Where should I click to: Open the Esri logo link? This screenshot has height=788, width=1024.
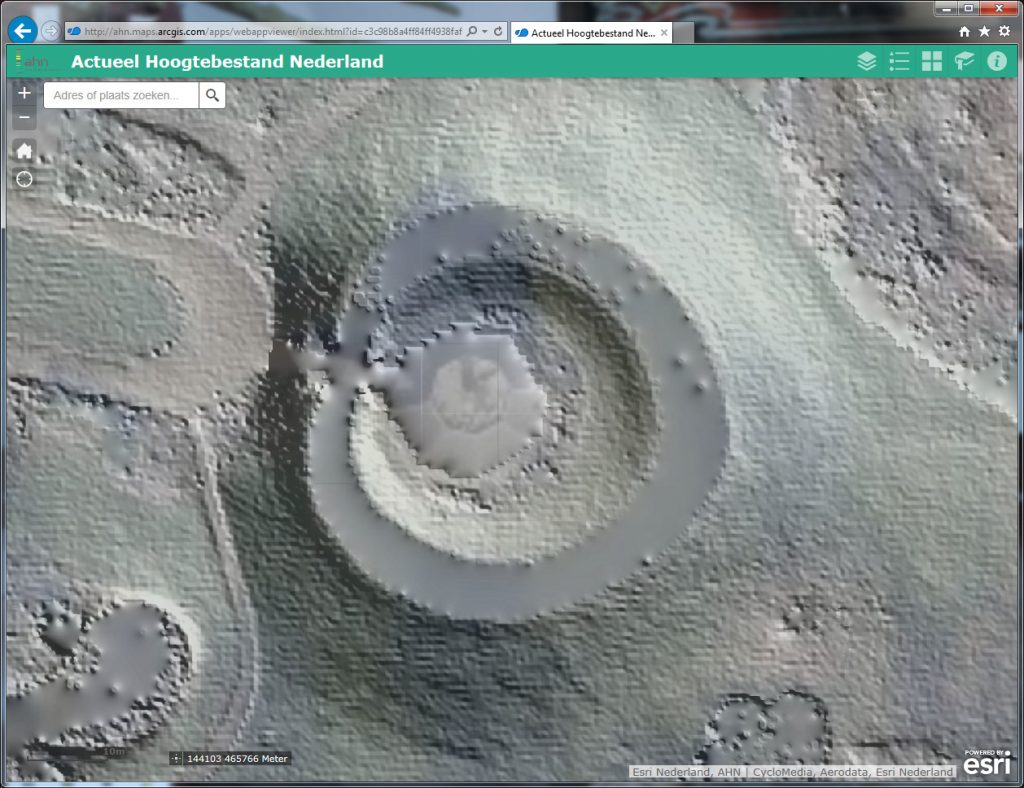click(986, 762)
